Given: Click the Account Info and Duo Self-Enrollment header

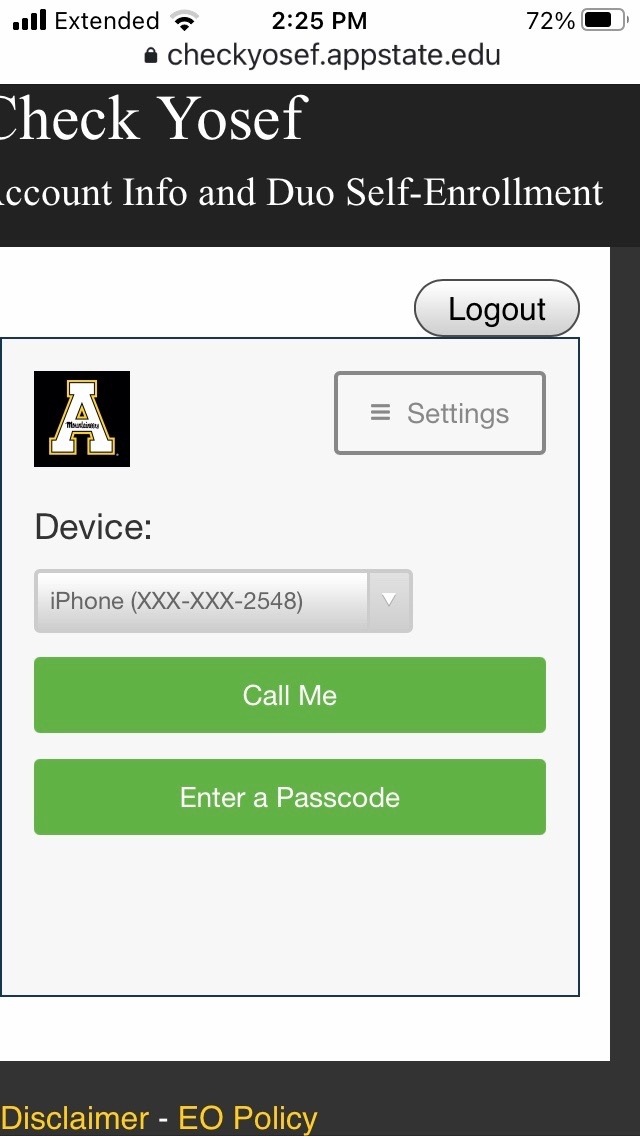Looking at the screenshot, I should [x=300, y=191].
